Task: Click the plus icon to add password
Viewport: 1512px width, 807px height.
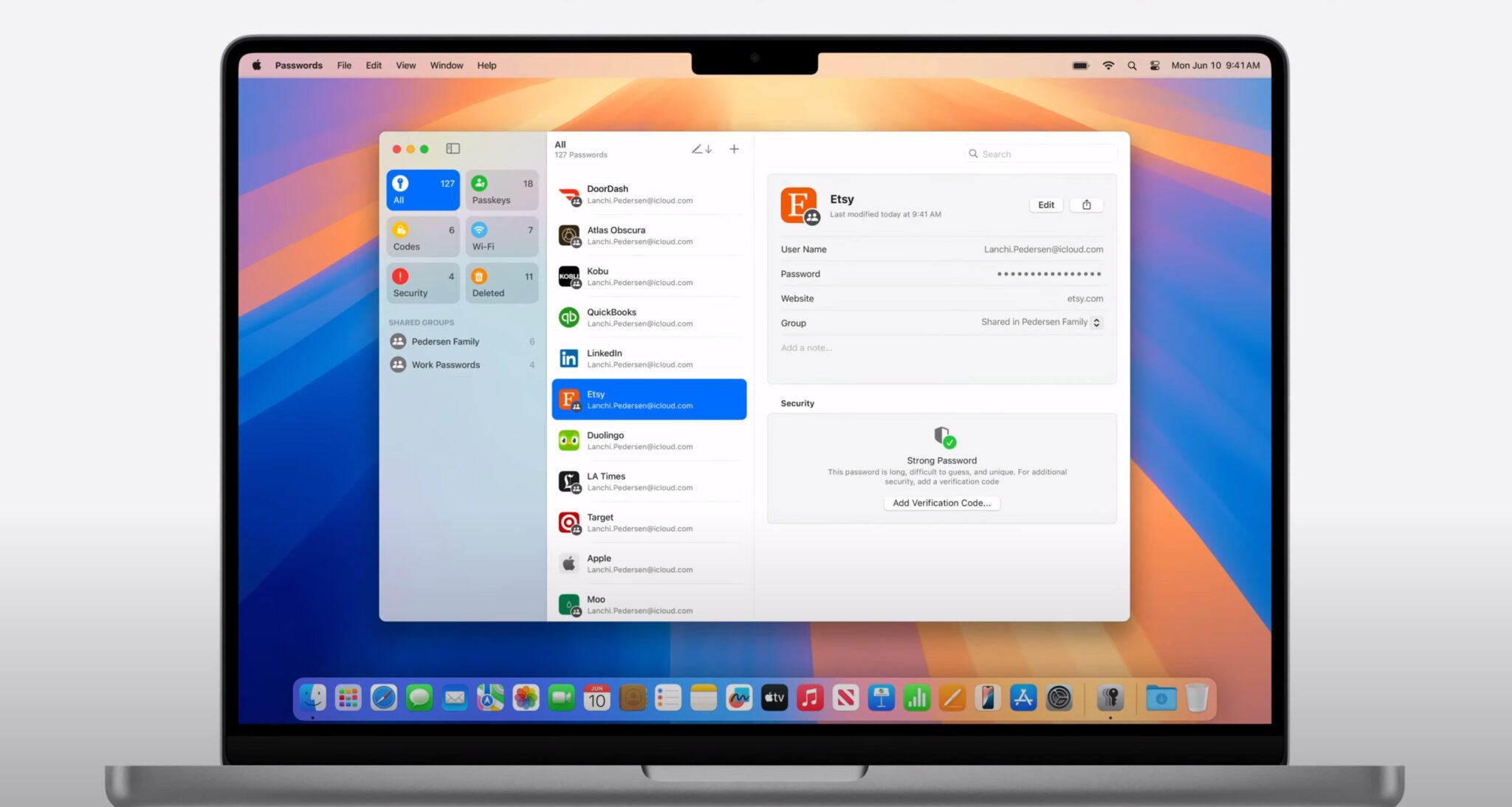Action: click(x=734, y=149)
